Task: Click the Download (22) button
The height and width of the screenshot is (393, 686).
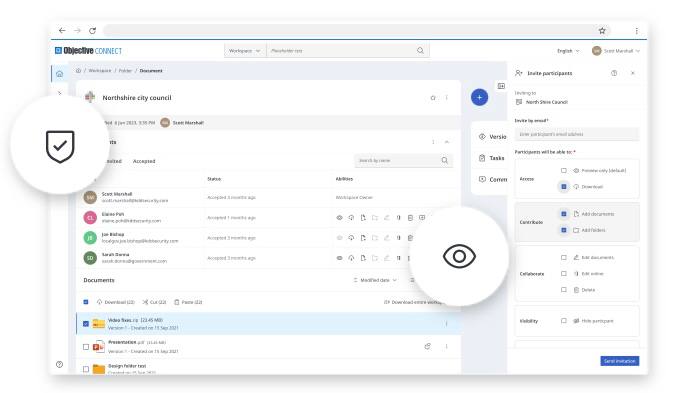Action: pos(116,302)
